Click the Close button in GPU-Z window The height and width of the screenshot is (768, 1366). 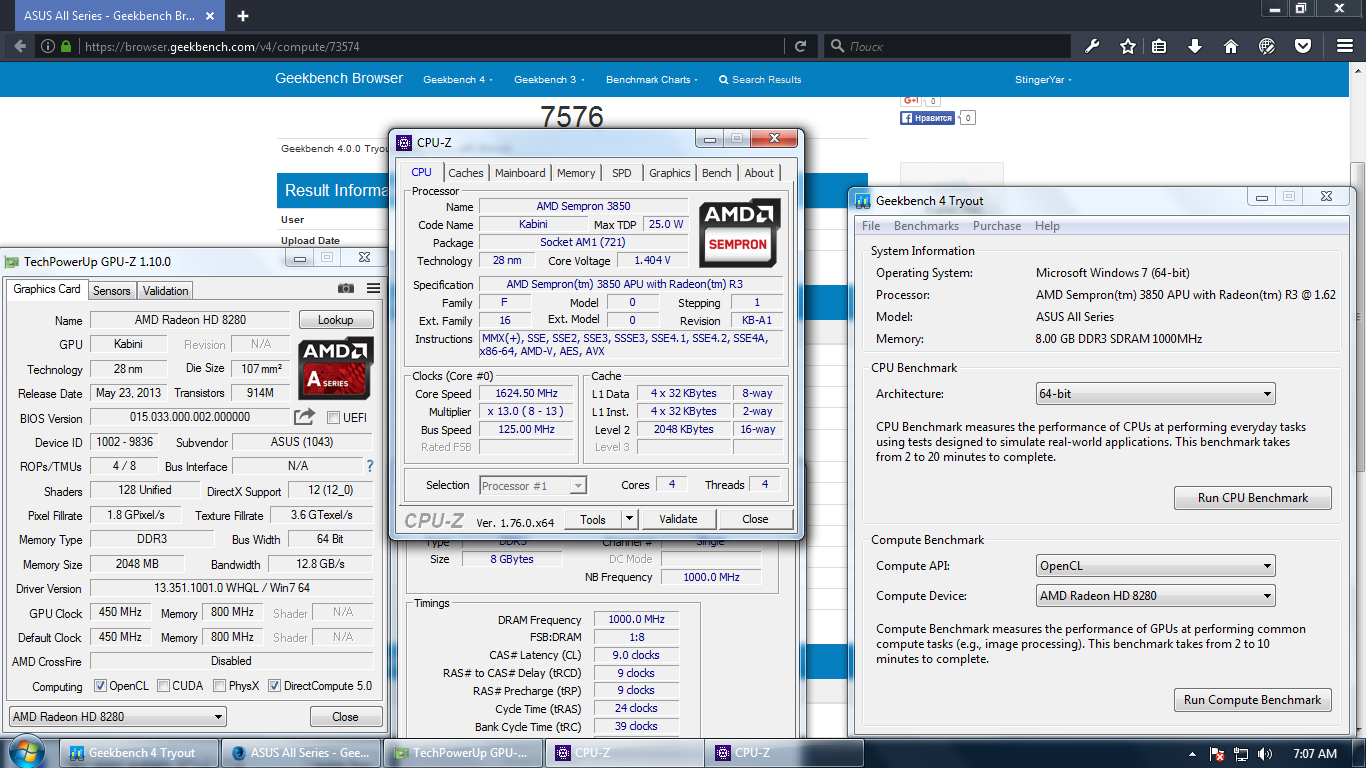pyautogui.click(x=346, y=717)
